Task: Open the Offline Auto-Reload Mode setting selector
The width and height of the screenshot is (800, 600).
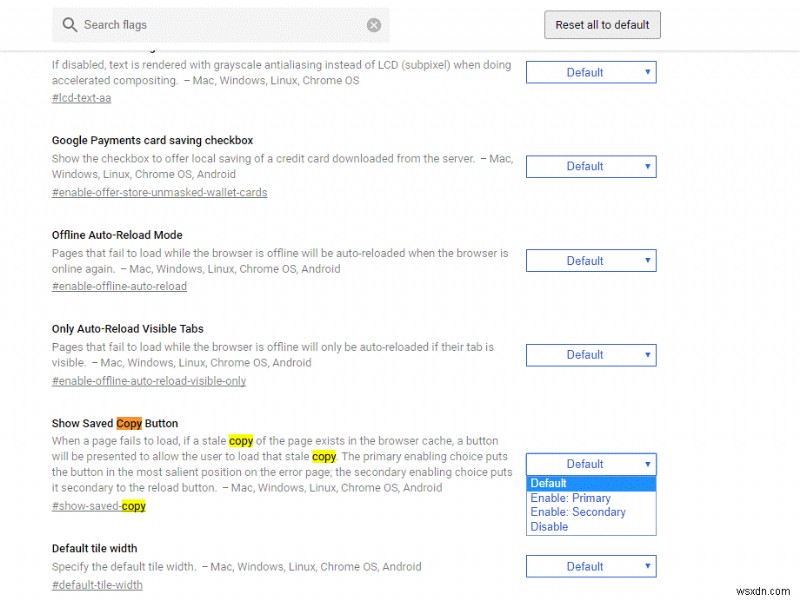Action: click(590, 260)
